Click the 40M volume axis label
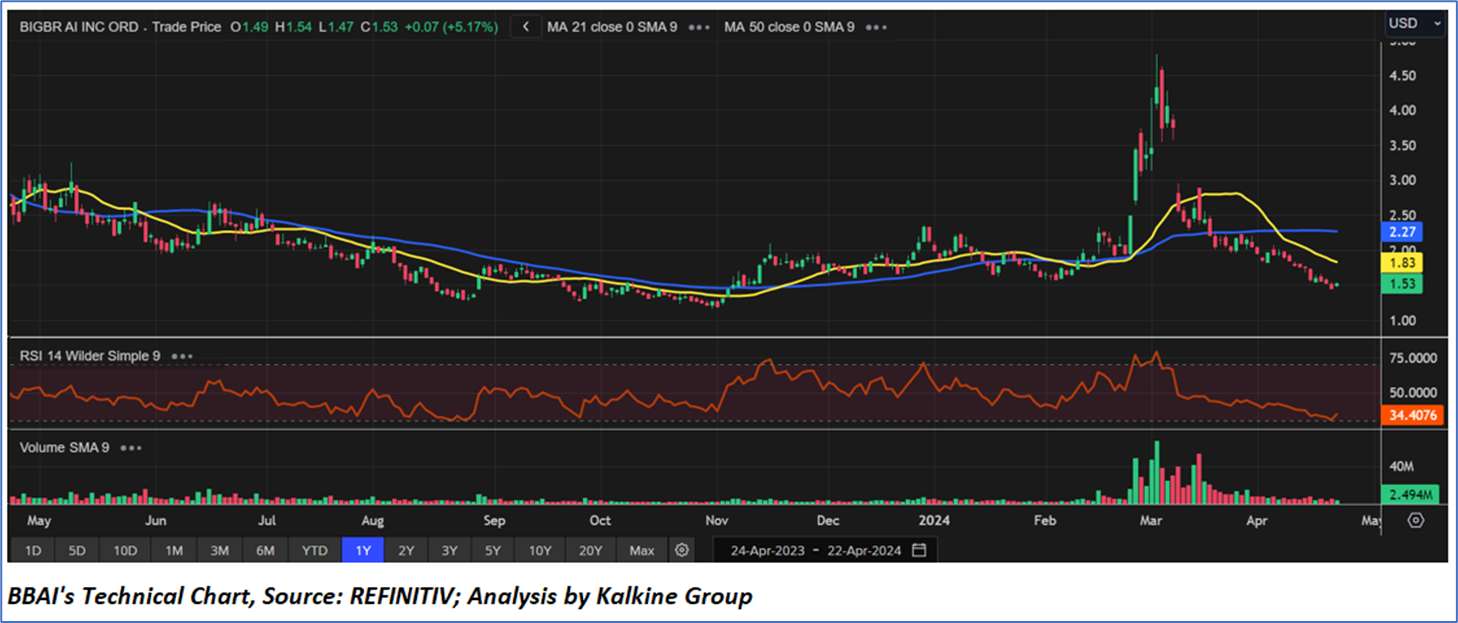The width and height of the screenshot is (1458, 623). click(1401, 467)
